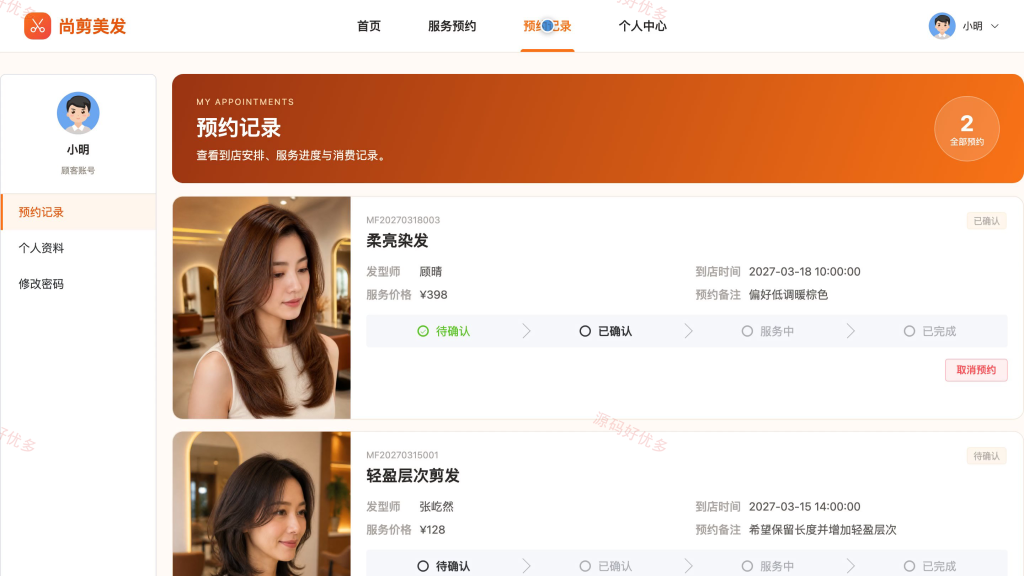Click the 全部预约 count badge

(x=967, y=129)
